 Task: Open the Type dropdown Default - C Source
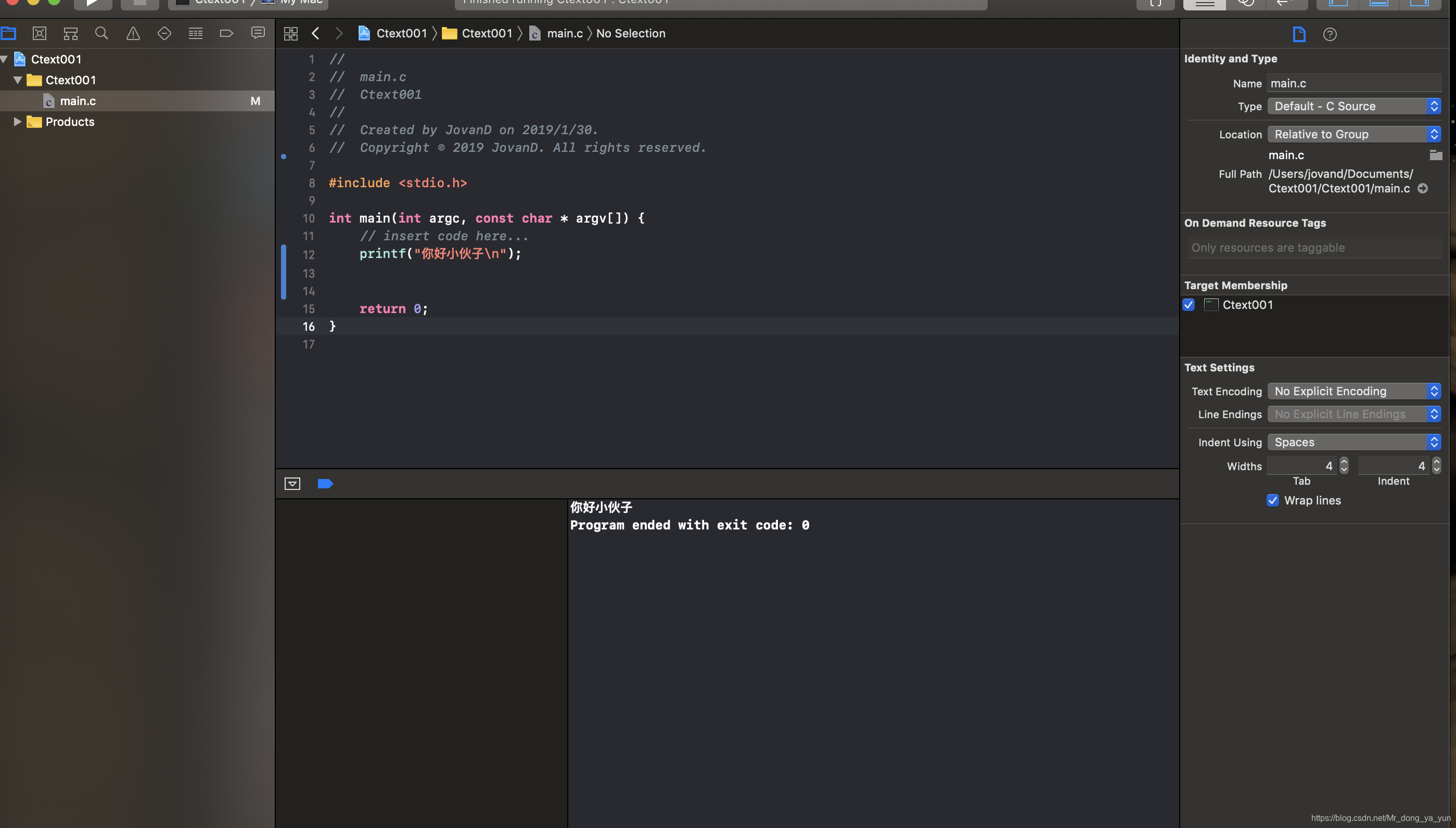point(1354,106)
